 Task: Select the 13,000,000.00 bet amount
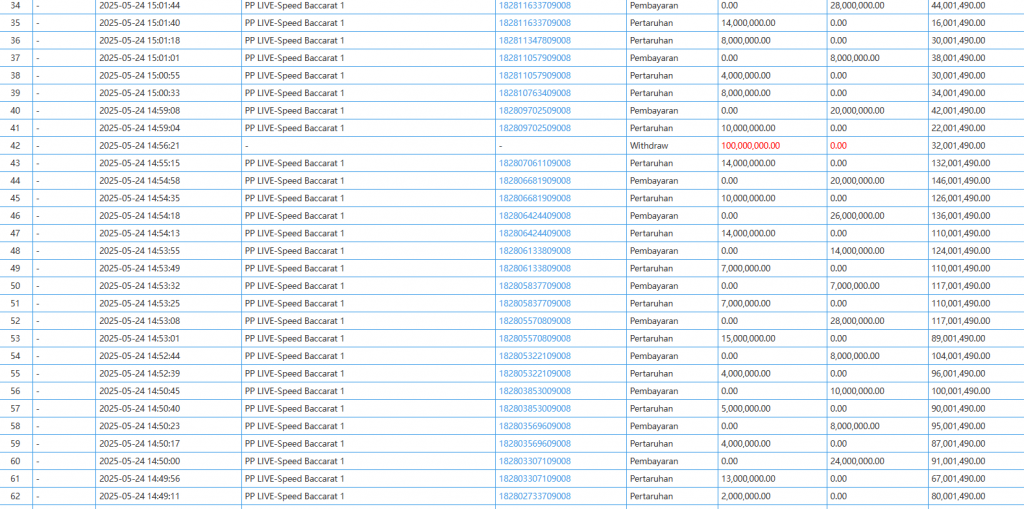tap(748, 478)
